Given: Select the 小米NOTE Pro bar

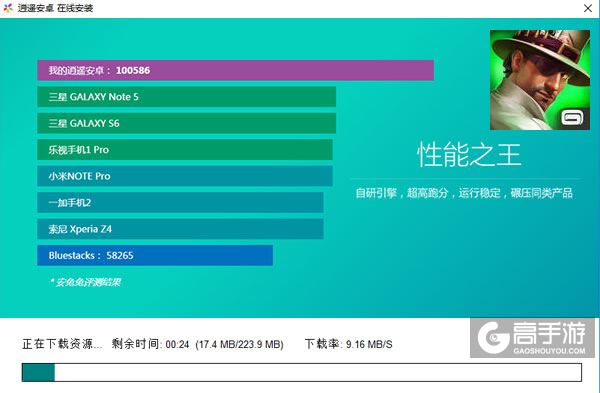Looking at the screenshot, I should (185, 176).
